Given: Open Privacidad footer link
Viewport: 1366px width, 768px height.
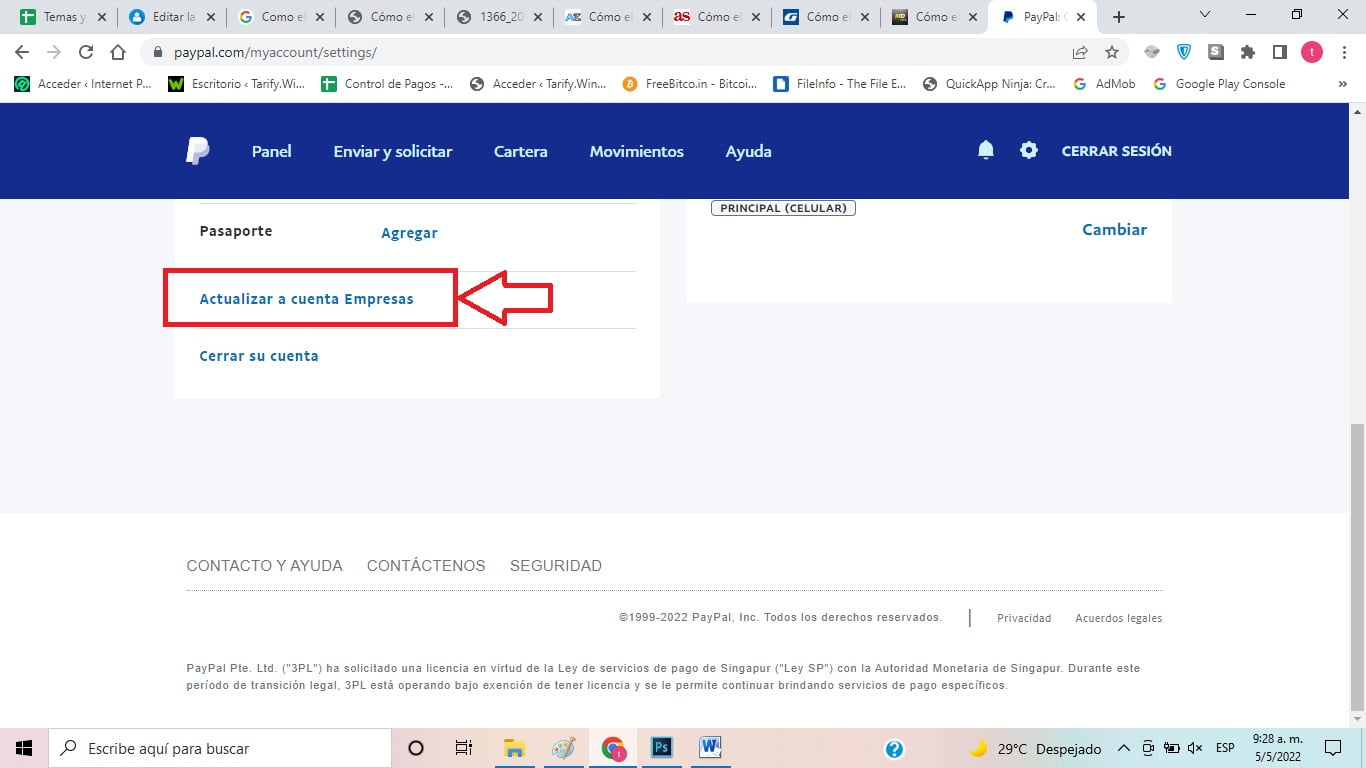Looking at the screenshot, I should click(1024, 618).
